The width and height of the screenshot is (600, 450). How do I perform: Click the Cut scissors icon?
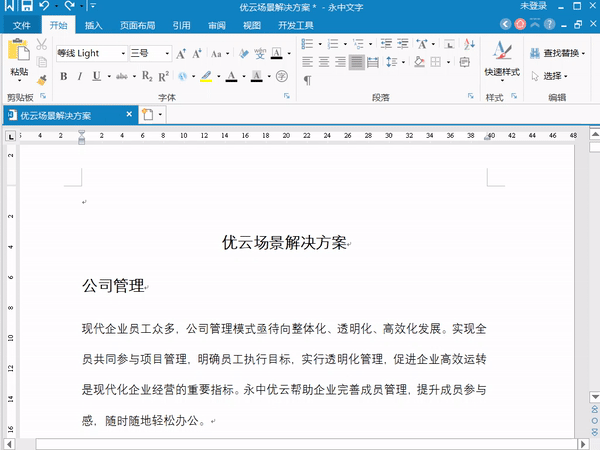point(42,44)
